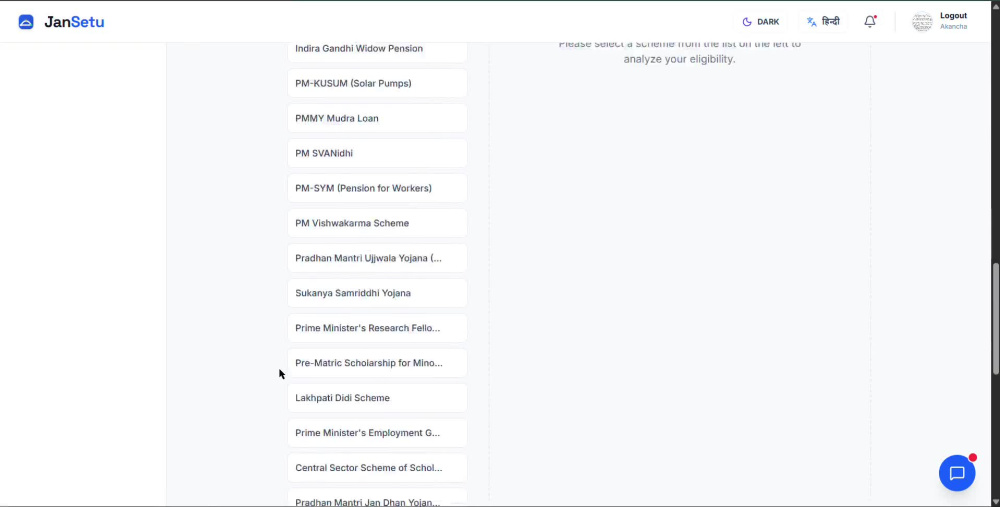Switch language to हिन्दी
The height and width of the screenshot is (507, 1000).
823,22
